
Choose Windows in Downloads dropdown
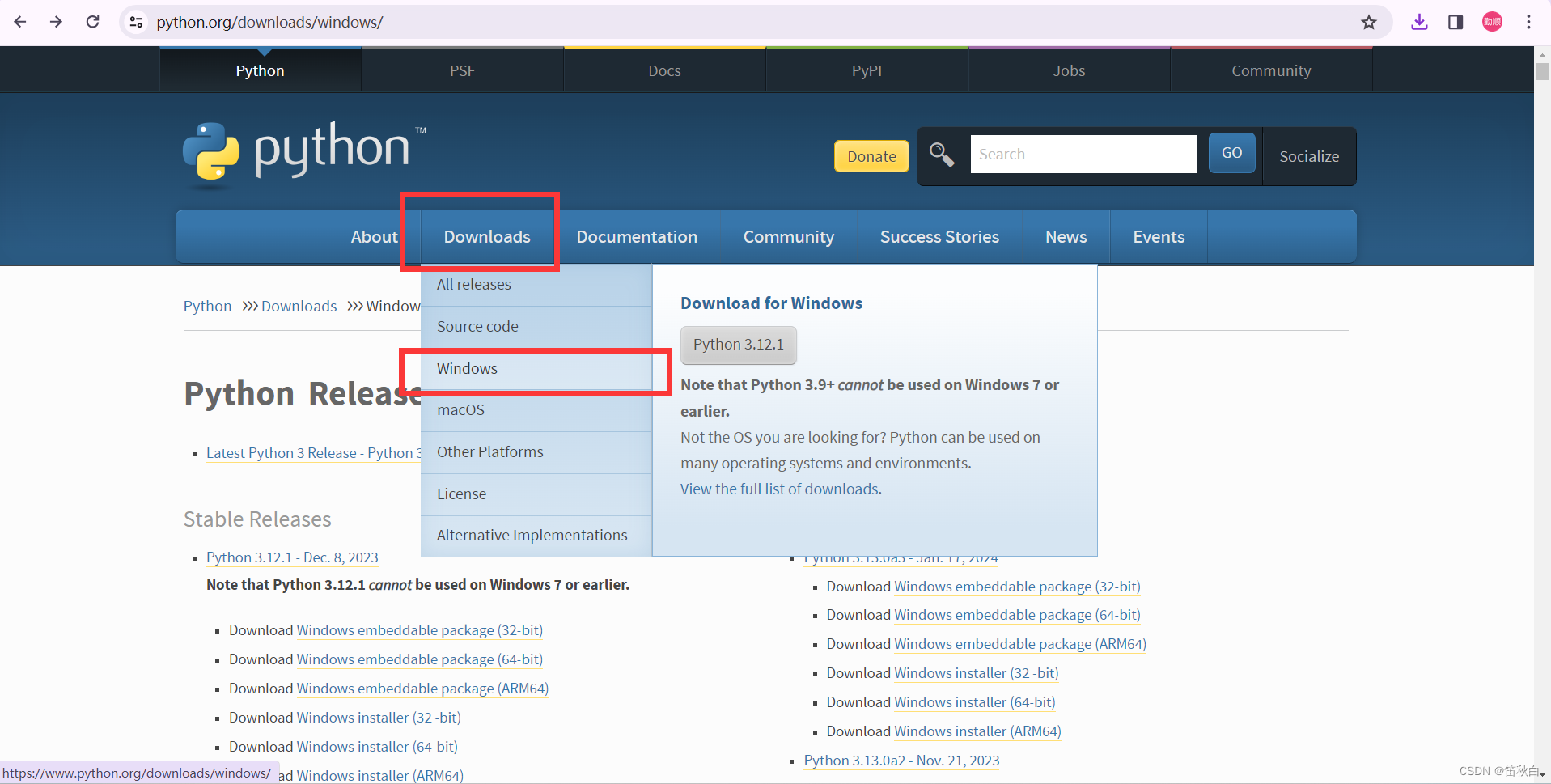(x=536, y=369)
